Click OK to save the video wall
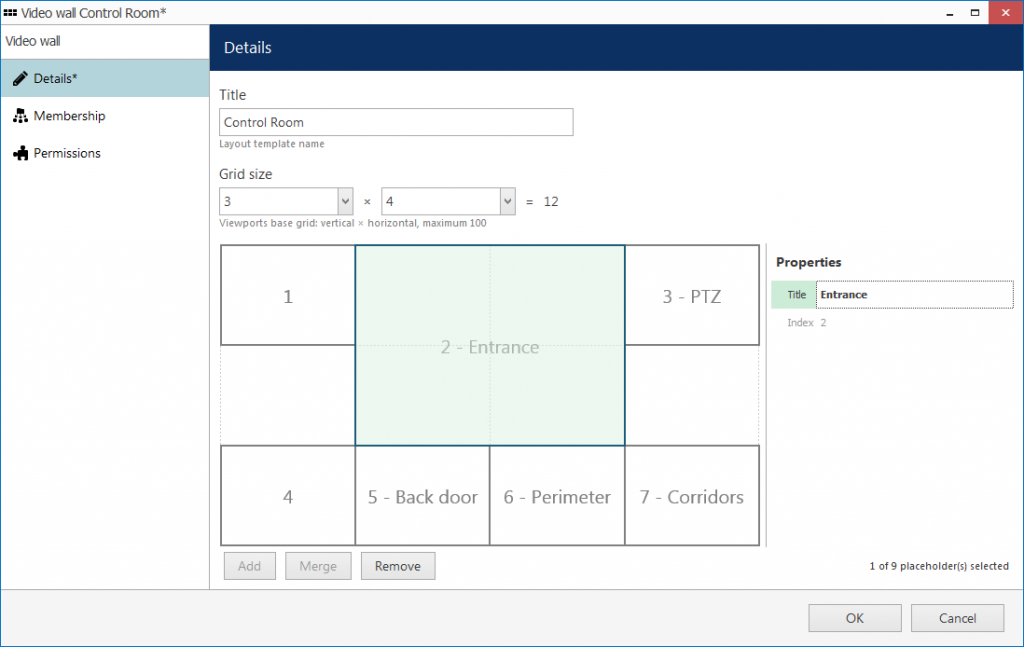The width and height of the screenshot is (1024, 647). [x=855, y=618]
